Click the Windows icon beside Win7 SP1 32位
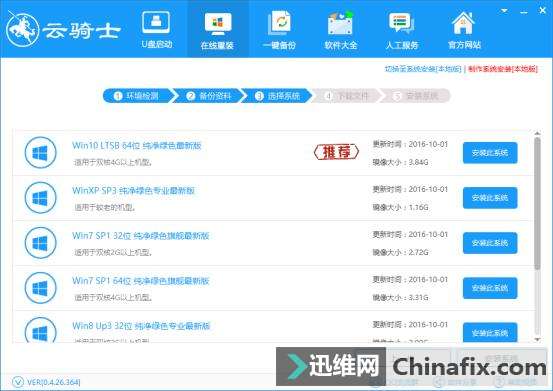The image size is (553, 391). pos(41,243)
